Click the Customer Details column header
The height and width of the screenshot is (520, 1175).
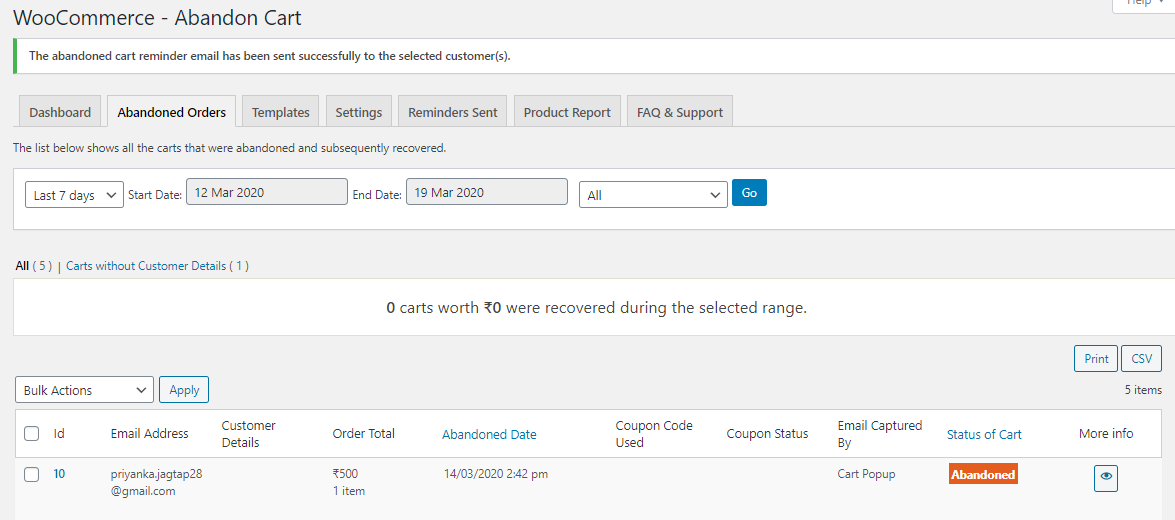[x=249, y=434]
